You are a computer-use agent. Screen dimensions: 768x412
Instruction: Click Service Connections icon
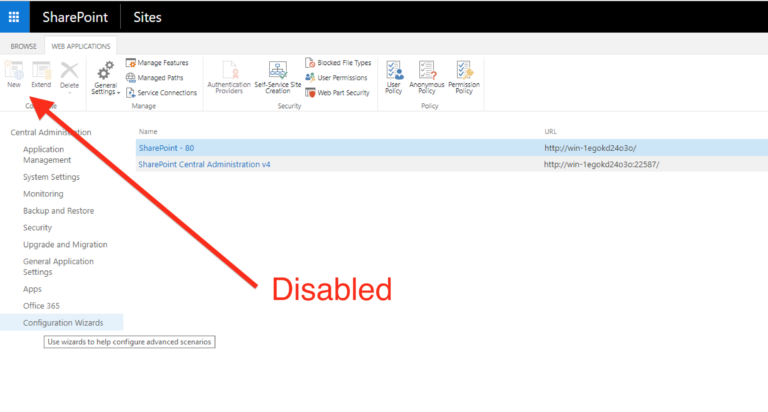130,93
